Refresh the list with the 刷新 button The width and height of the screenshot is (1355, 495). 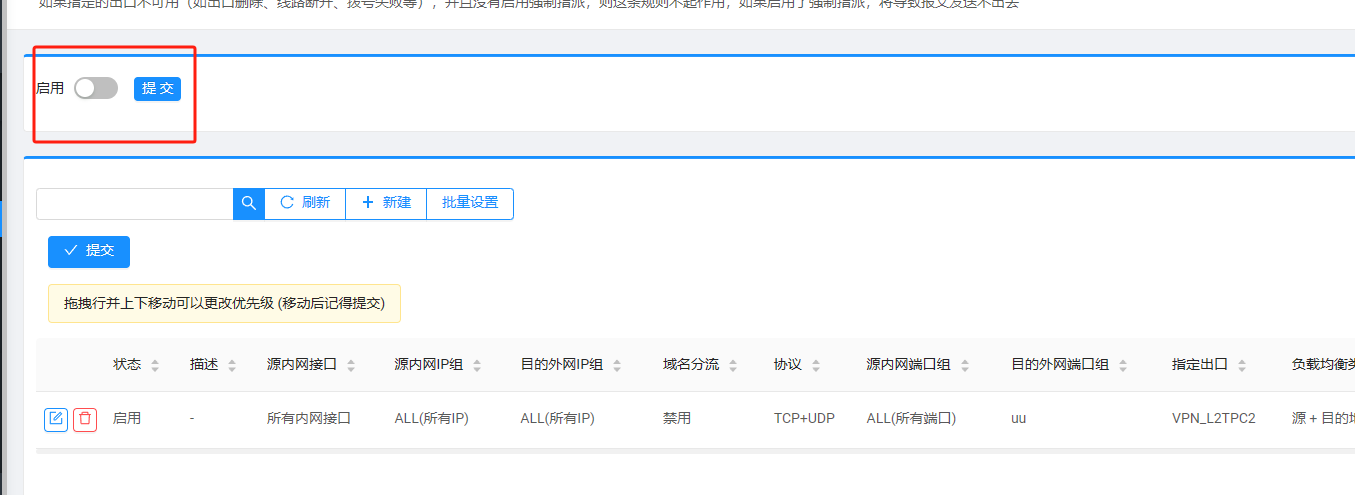click(305, 203)
